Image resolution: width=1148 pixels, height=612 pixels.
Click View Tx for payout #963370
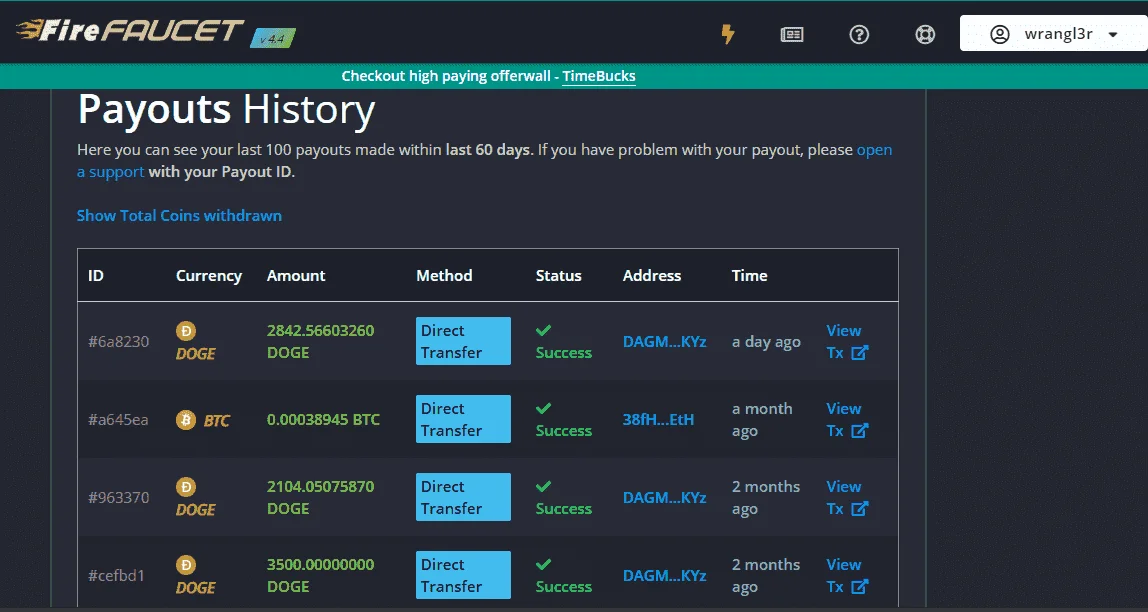pyautogui.click(x=847, y=498)
